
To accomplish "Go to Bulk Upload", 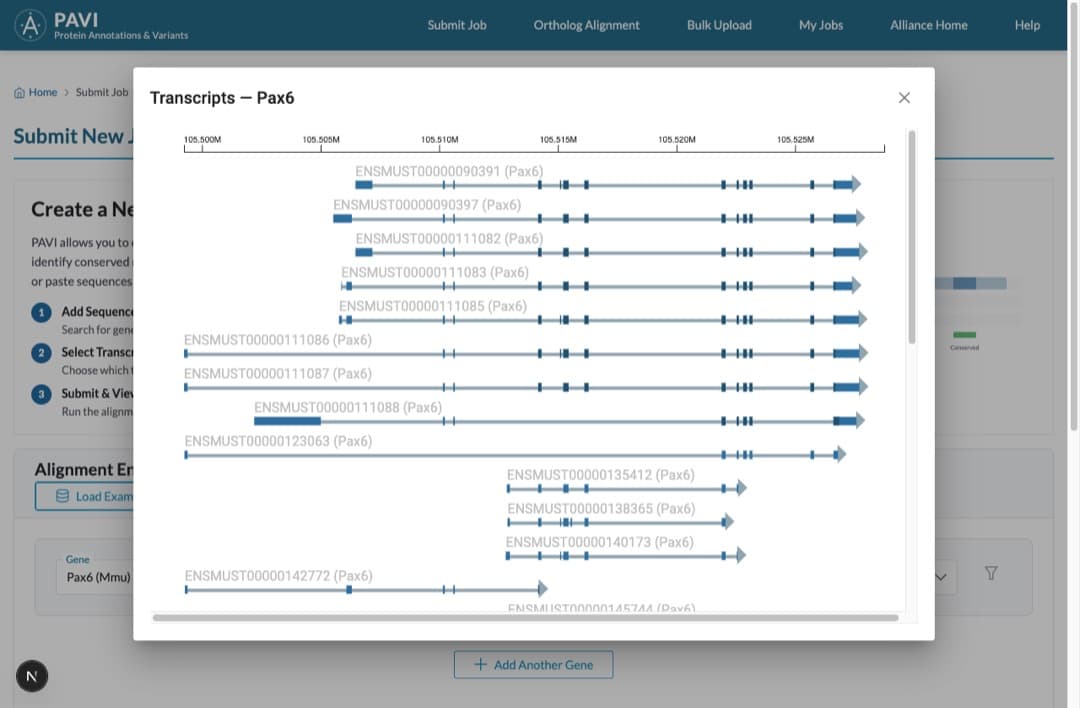I will (x=719, y=25).
